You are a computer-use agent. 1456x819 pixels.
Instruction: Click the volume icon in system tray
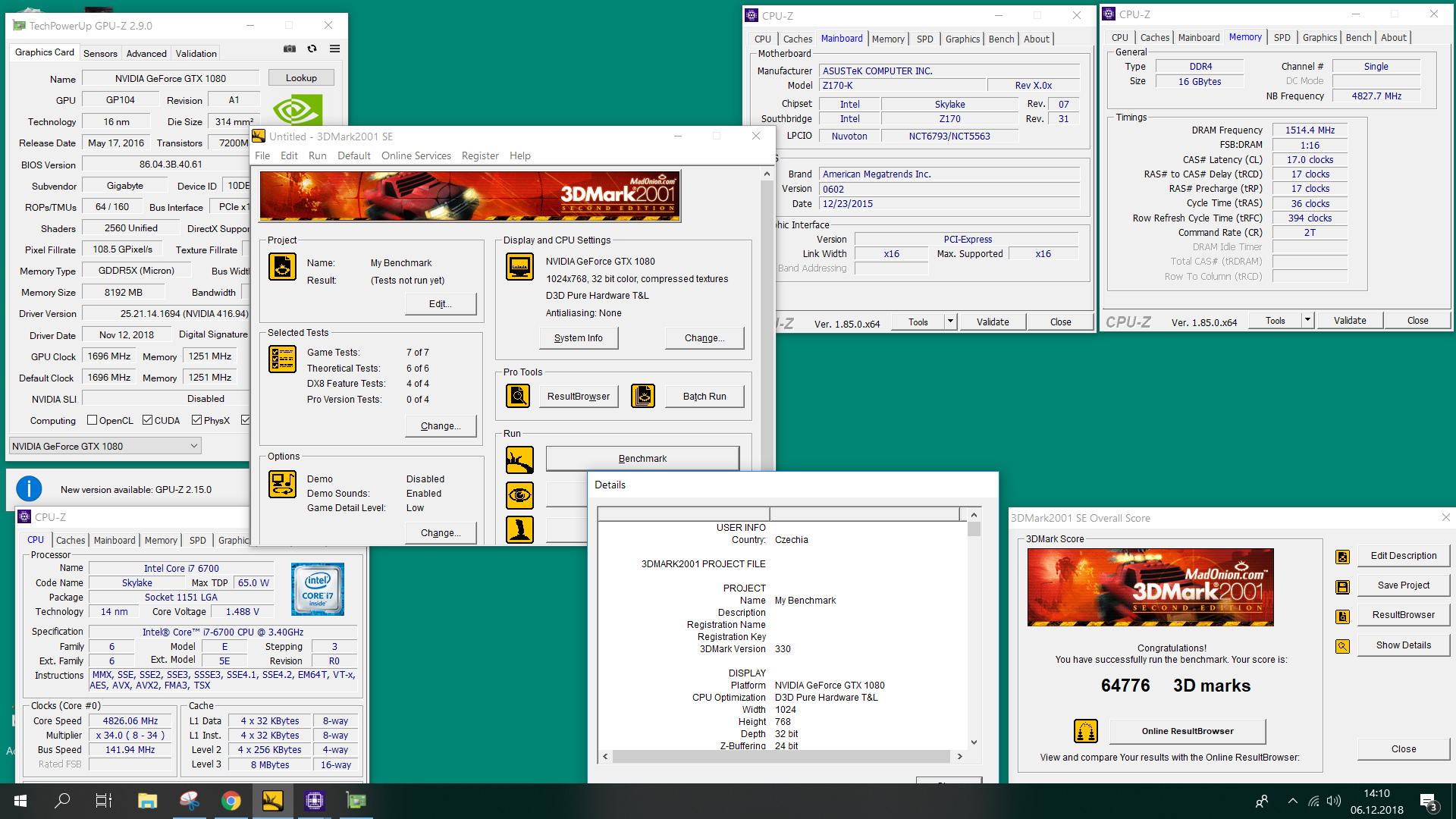(1334, 801)
